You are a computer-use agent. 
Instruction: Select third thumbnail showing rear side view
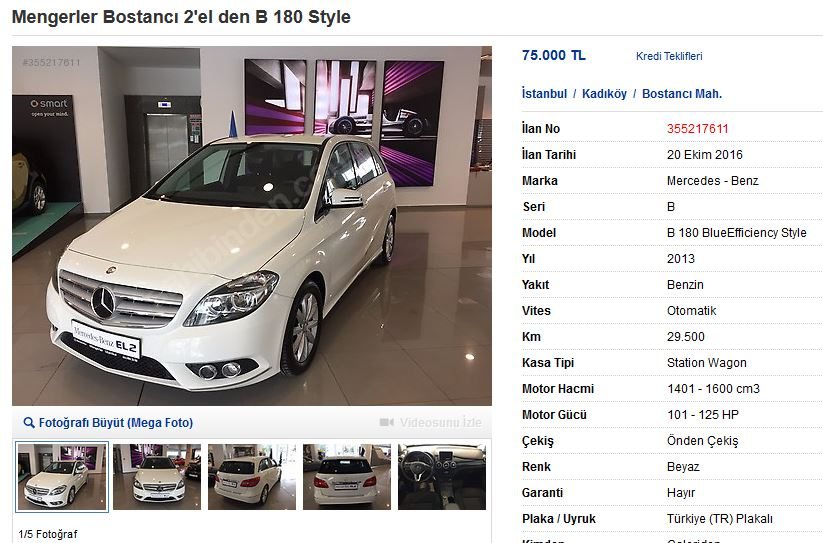point(252,476)
